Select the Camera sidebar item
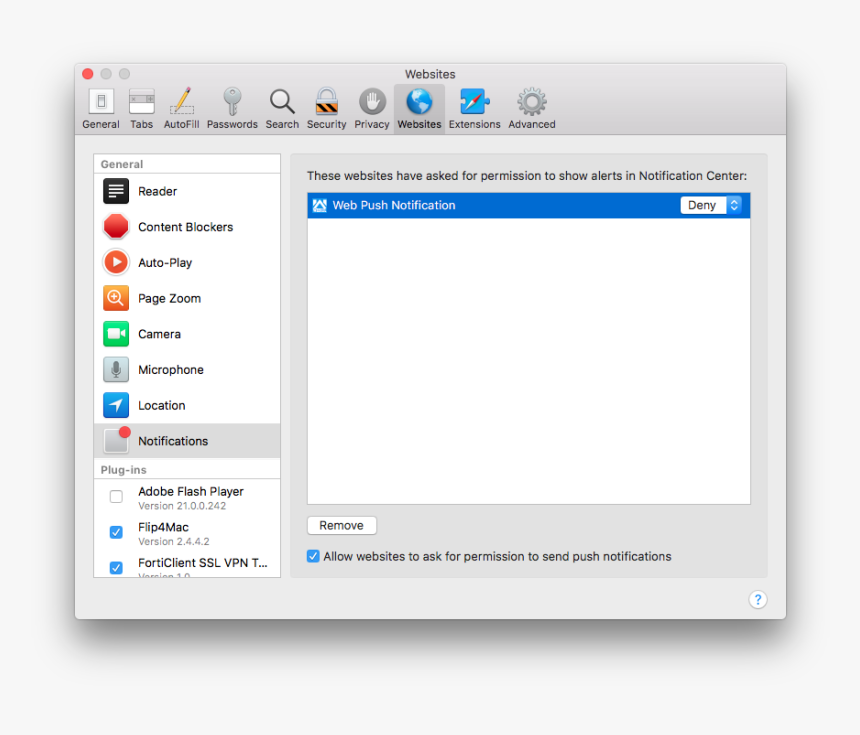Image resolution: width=860 pixels, height=735 pixels. click(x=159, y=334)
